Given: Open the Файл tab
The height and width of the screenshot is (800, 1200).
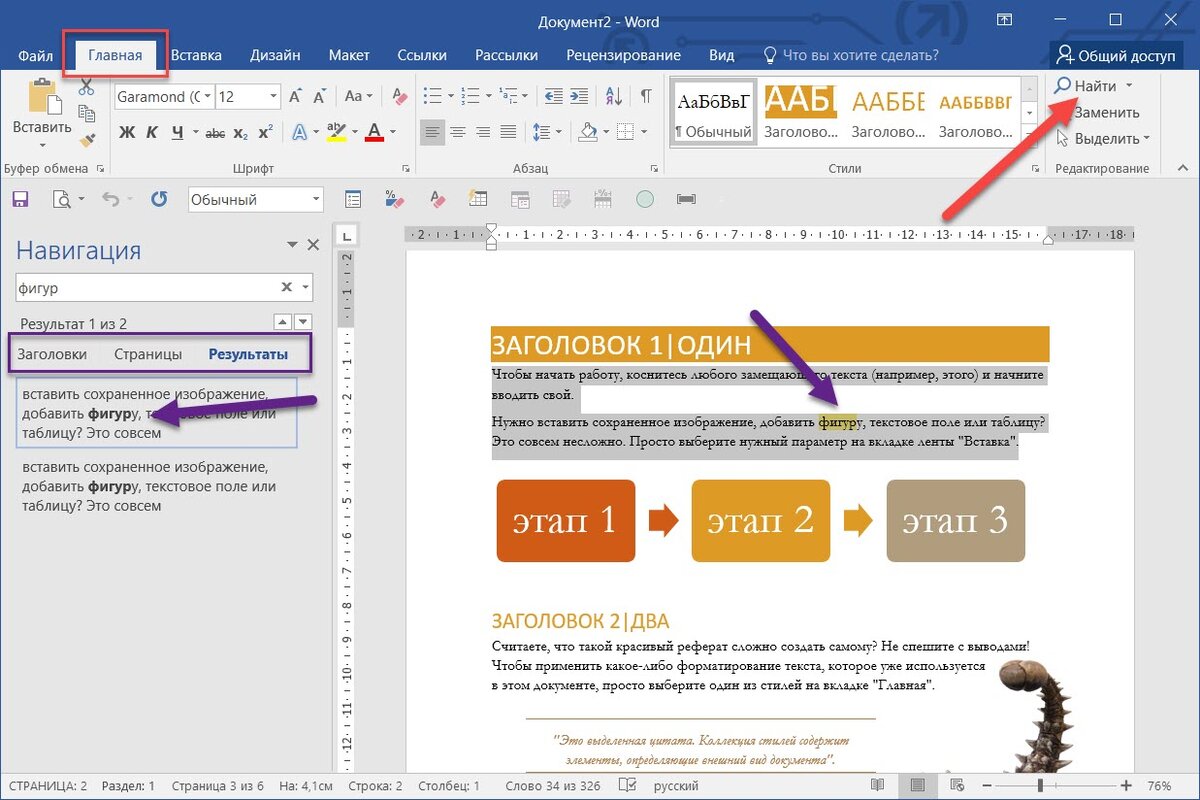Looking at the screenshot, I should pyautogui.click(x=35, y=55).
